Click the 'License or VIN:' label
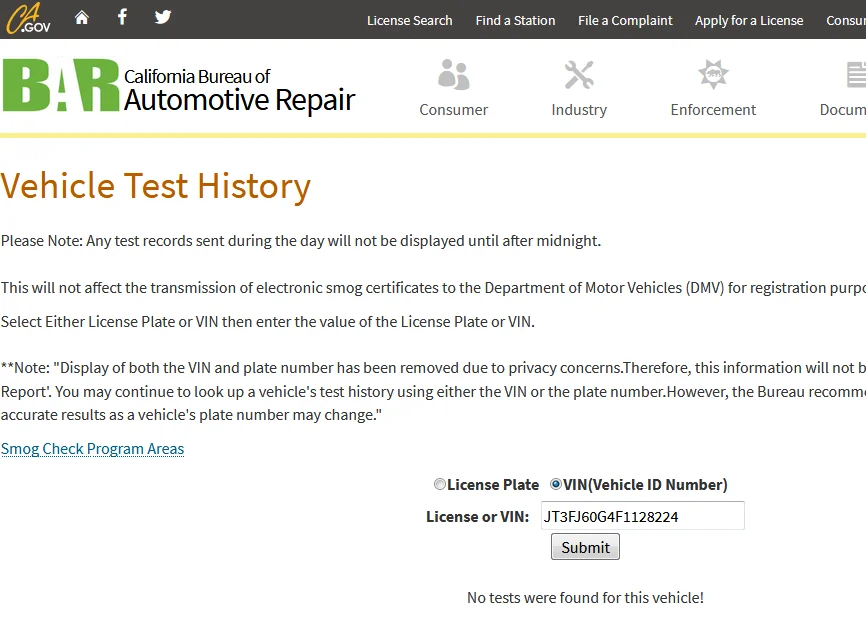866x629 pixels. [477, 517]
